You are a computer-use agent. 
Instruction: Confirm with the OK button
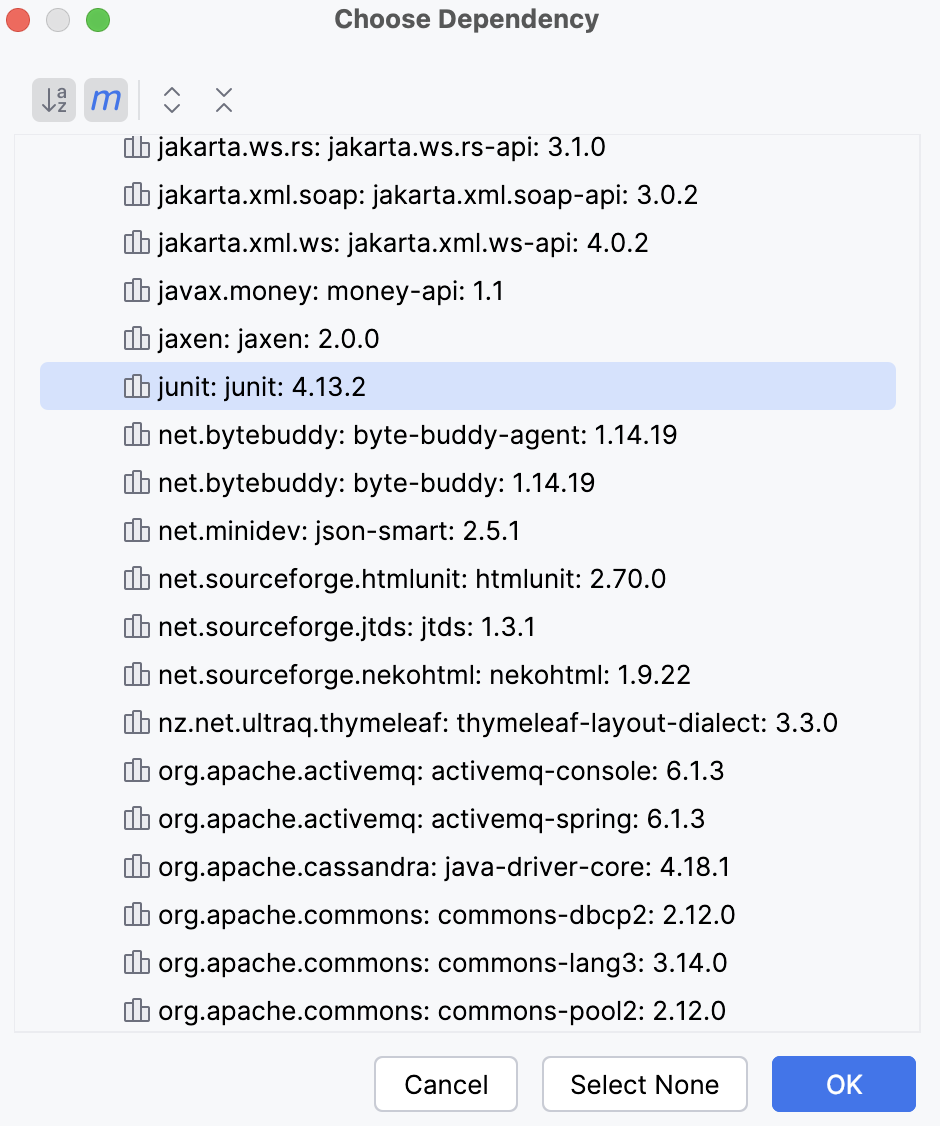[x=843, y=1085]
